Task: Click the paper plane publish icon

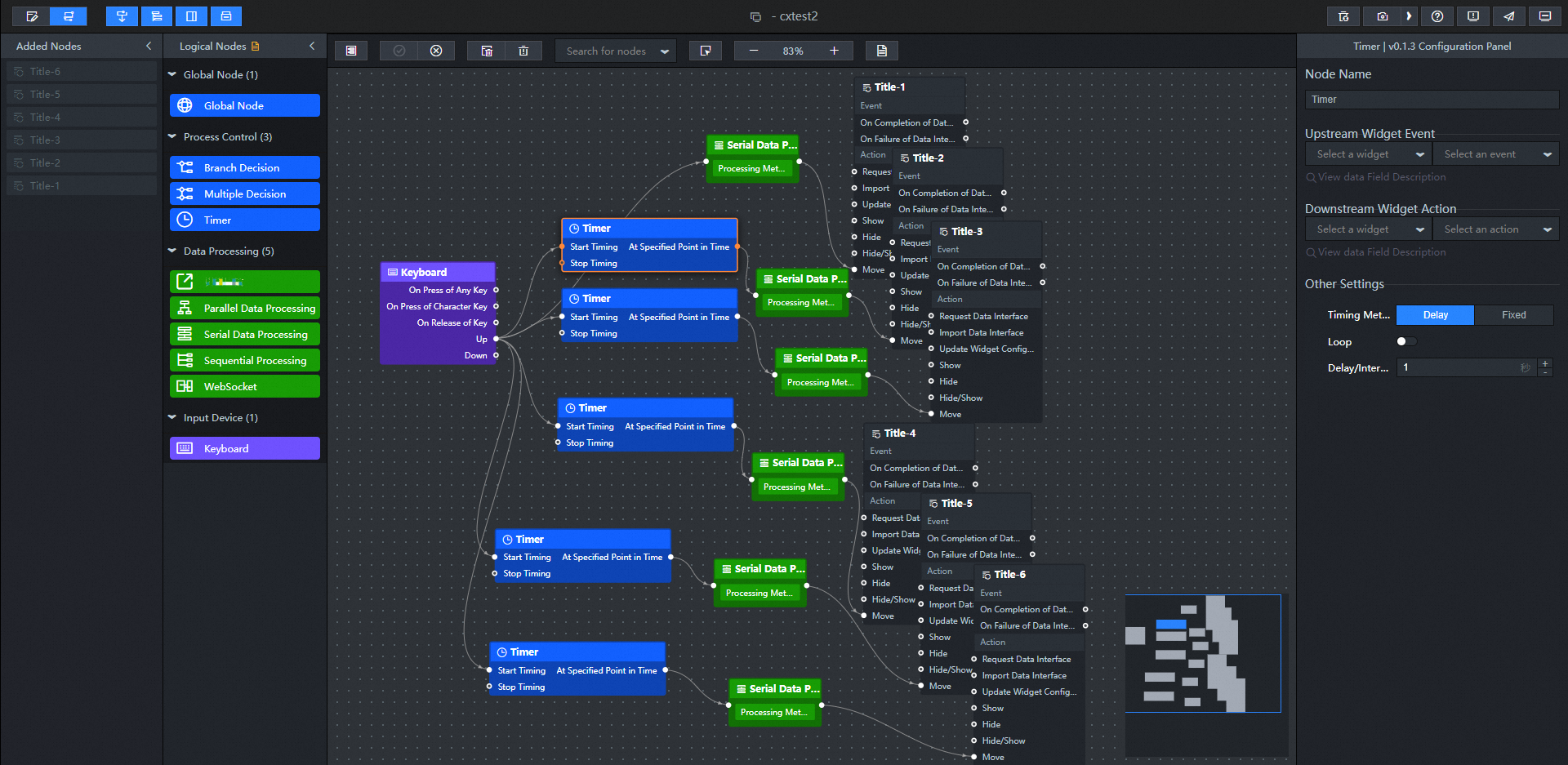Action: [x=1508, y=16]
